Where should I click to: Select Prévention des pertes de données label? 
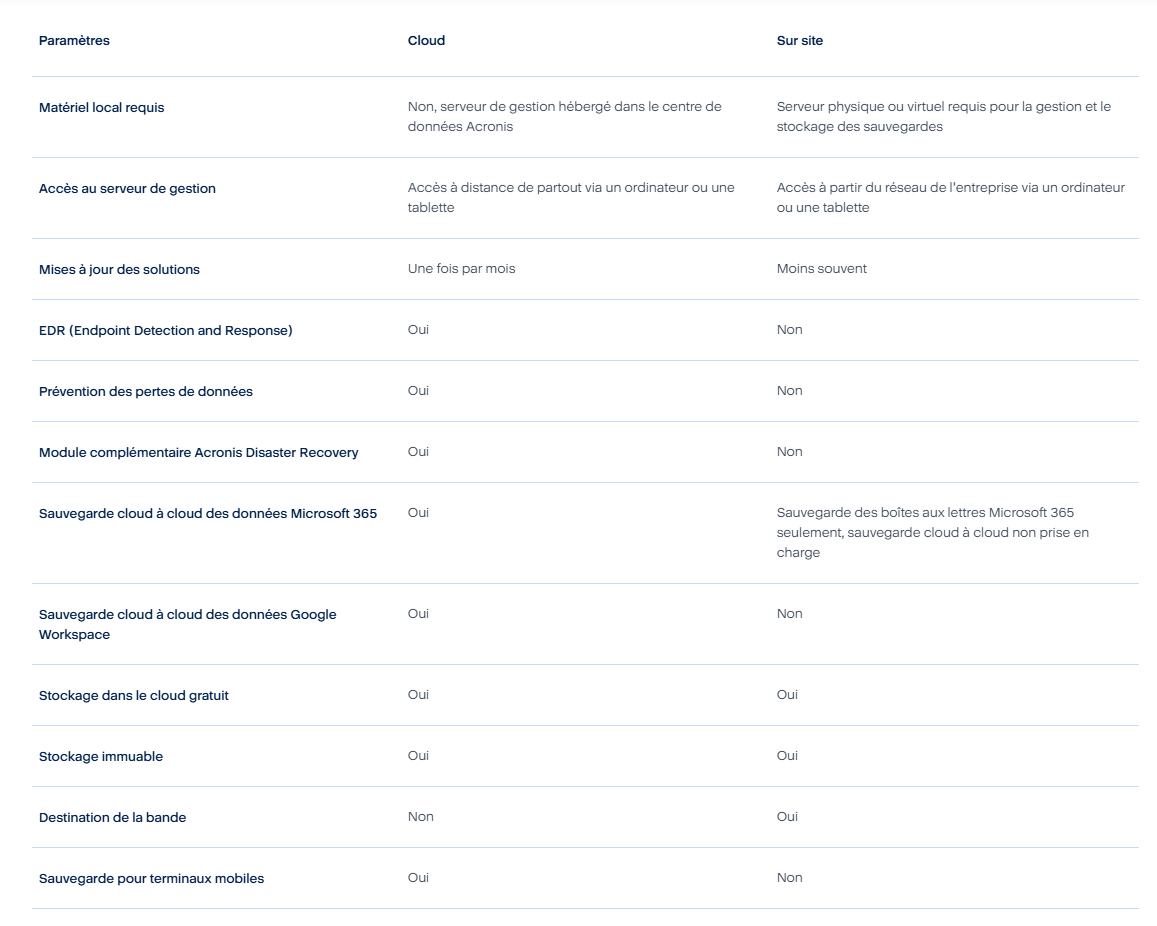146,392
